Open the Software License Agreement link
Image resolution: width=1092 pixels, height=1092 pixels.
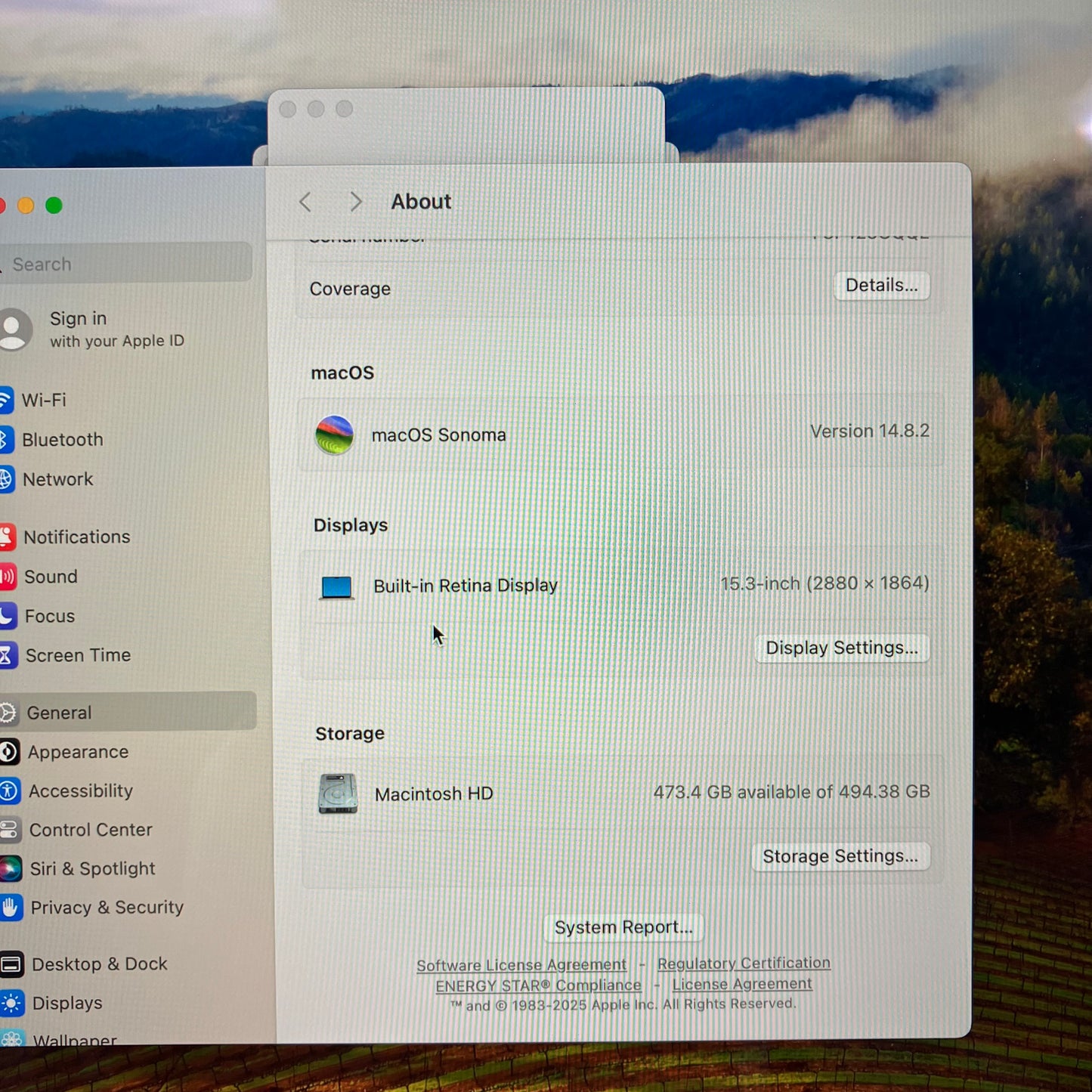pos(521,965)
